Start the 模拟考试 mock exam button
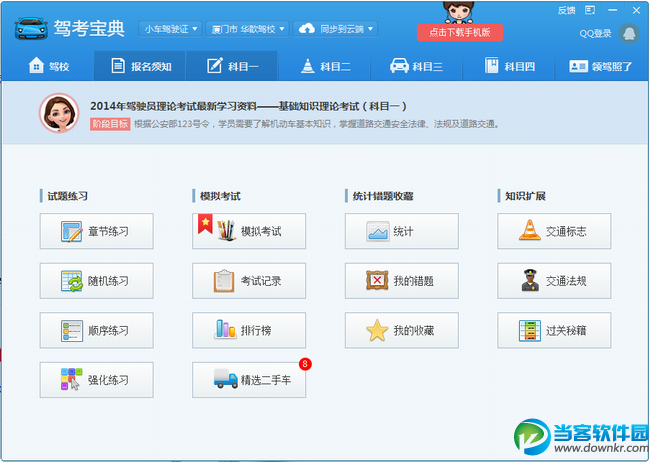Viewport: 650px width, 462px height. (249, 231)
